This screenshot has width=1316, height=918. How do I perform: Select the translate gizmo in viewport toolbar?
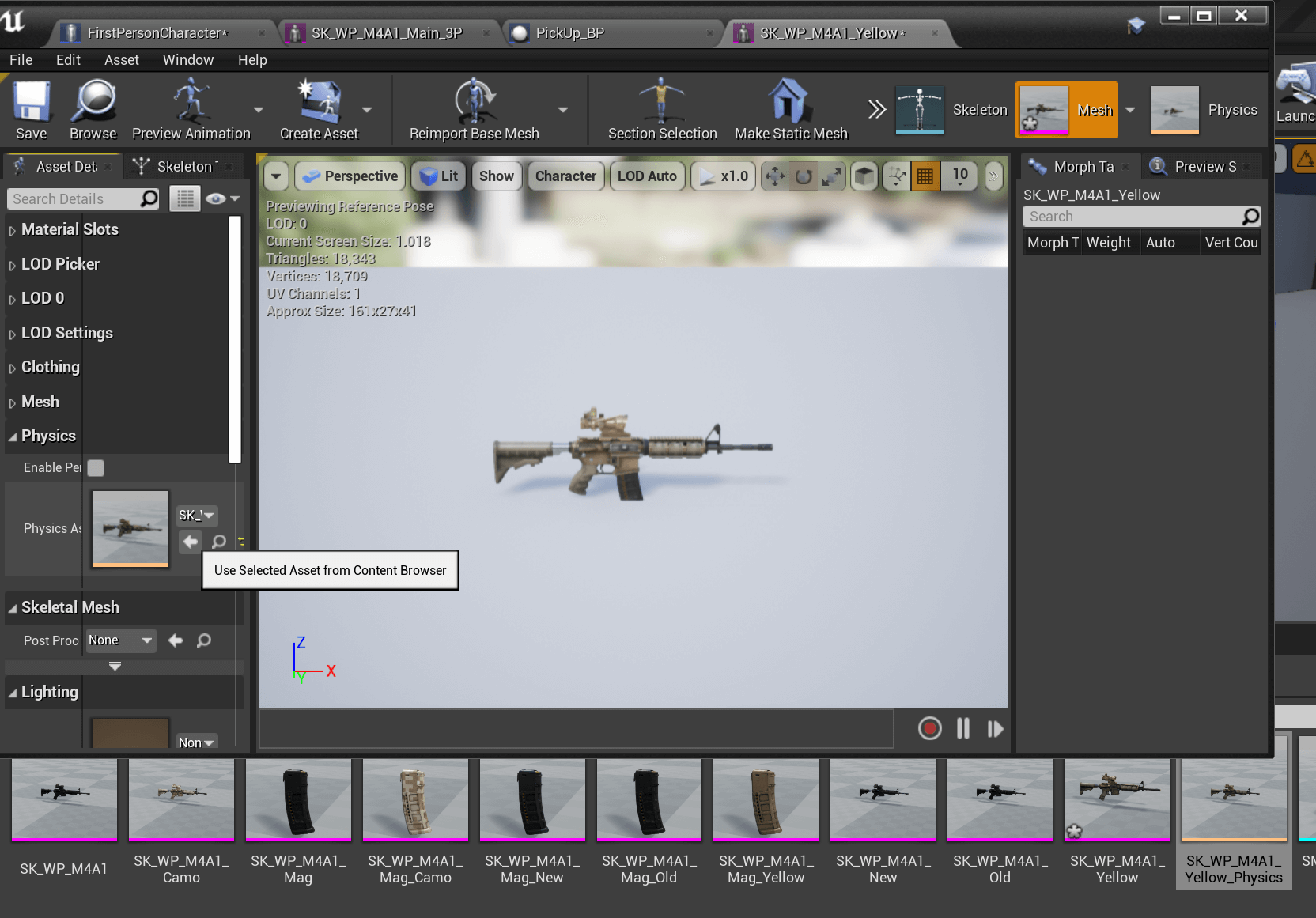pos(775,176)
